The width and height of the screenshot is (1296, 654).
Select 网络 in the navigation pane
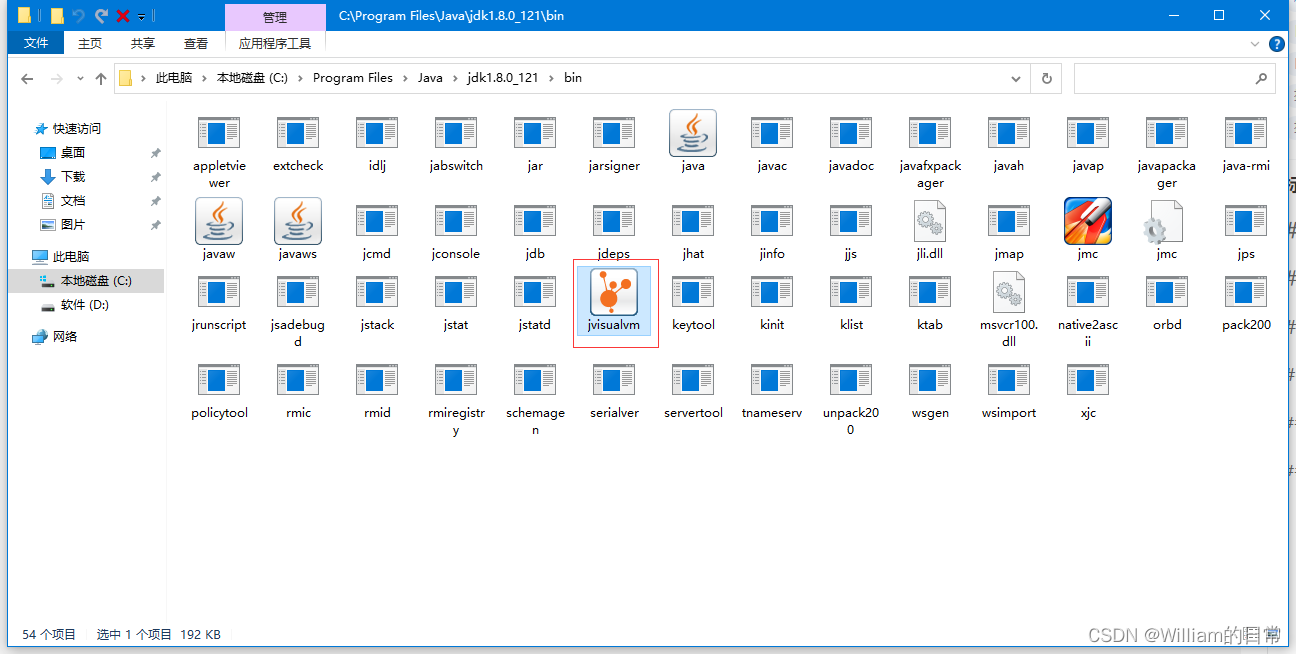pos(65,337)
